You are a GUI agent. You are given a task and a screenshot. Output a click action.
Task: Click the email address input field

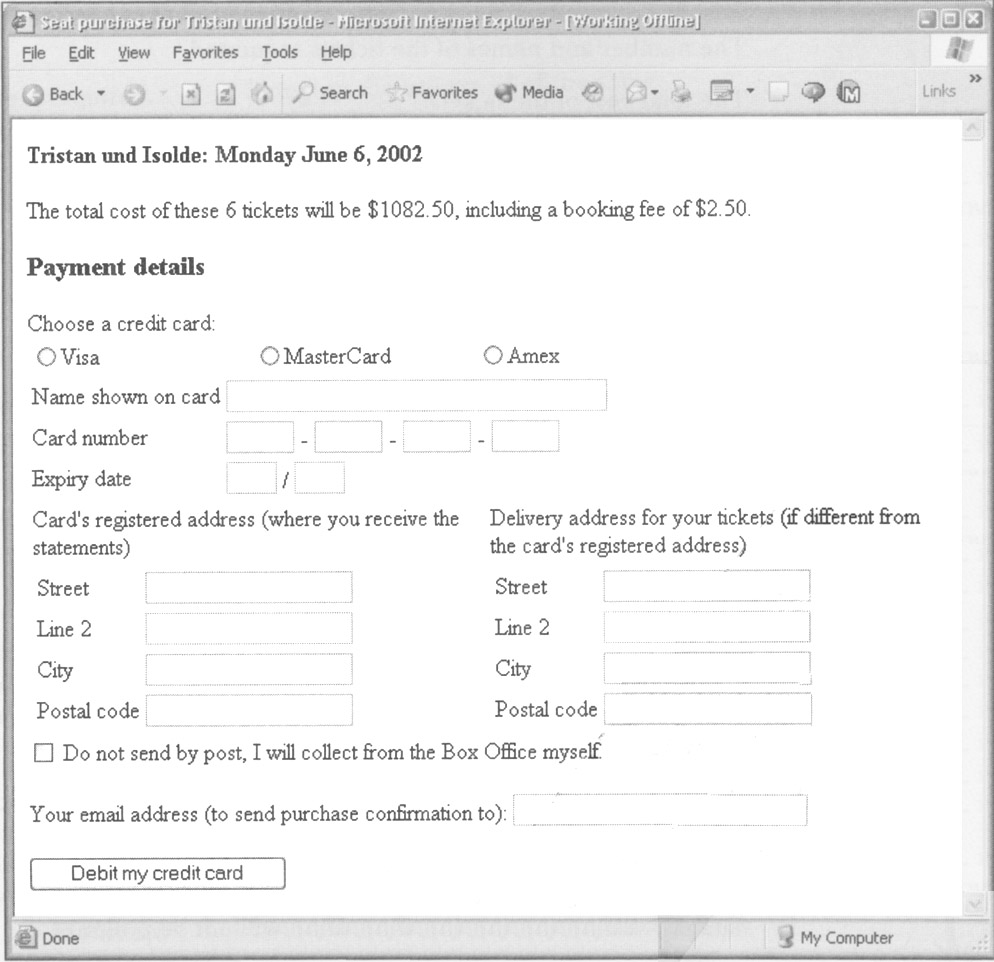(x=660, y=811)
